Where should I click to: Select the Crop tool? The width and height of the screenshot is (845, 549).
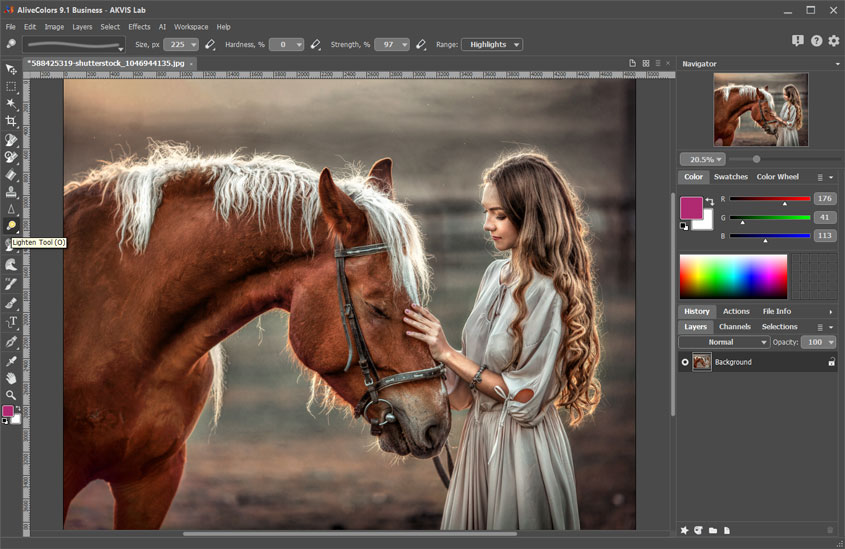point(11,121)
